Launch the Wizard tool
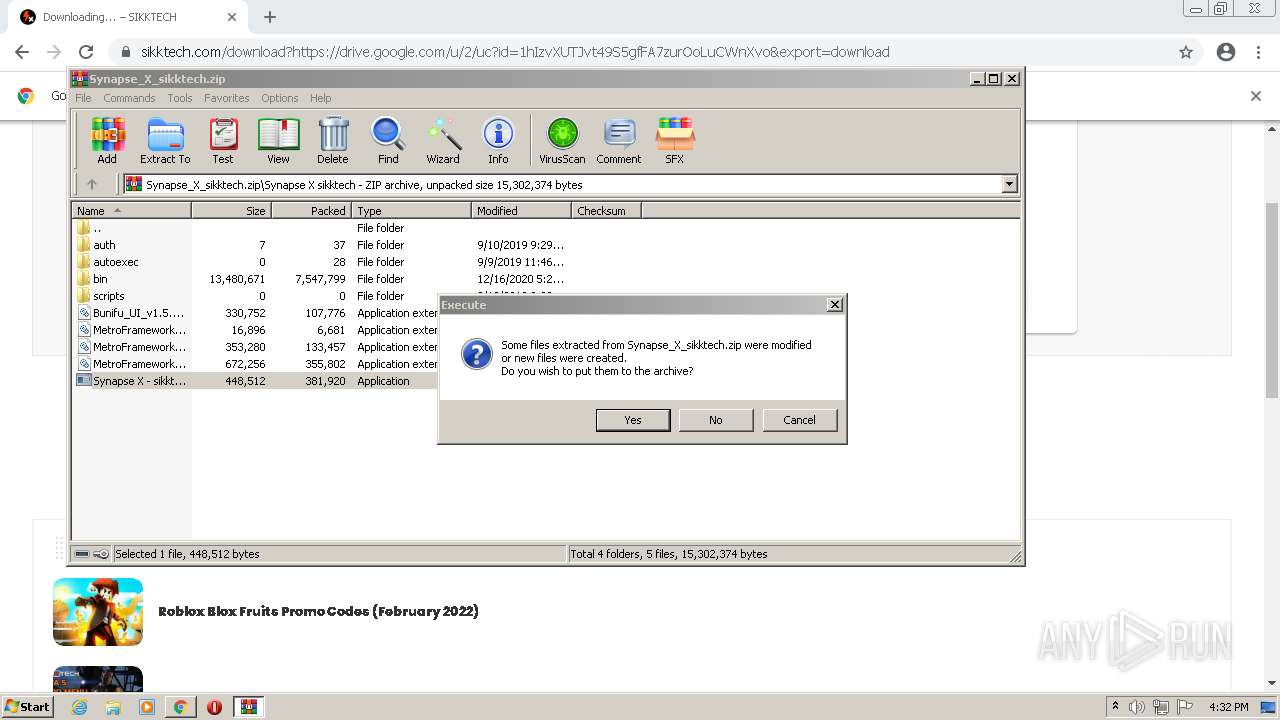Screen dimensions: 1280x720 click(x=443, y=140)
